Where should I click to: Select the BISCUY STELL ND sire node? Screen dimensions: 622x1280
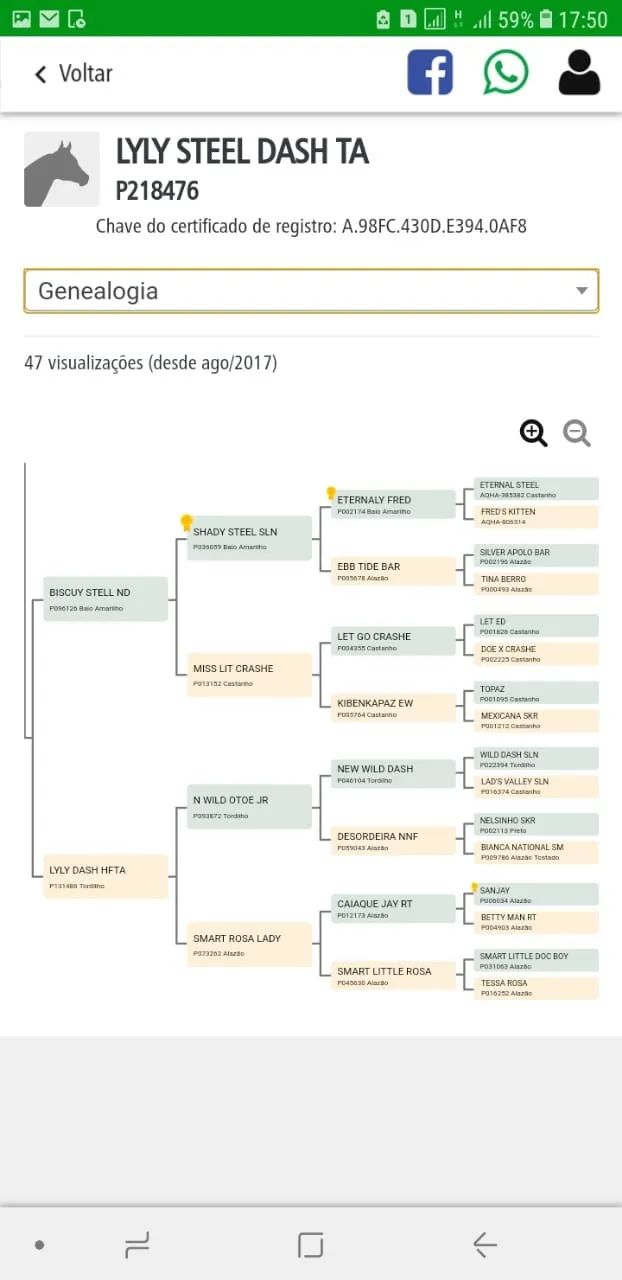tap(105, 599)
